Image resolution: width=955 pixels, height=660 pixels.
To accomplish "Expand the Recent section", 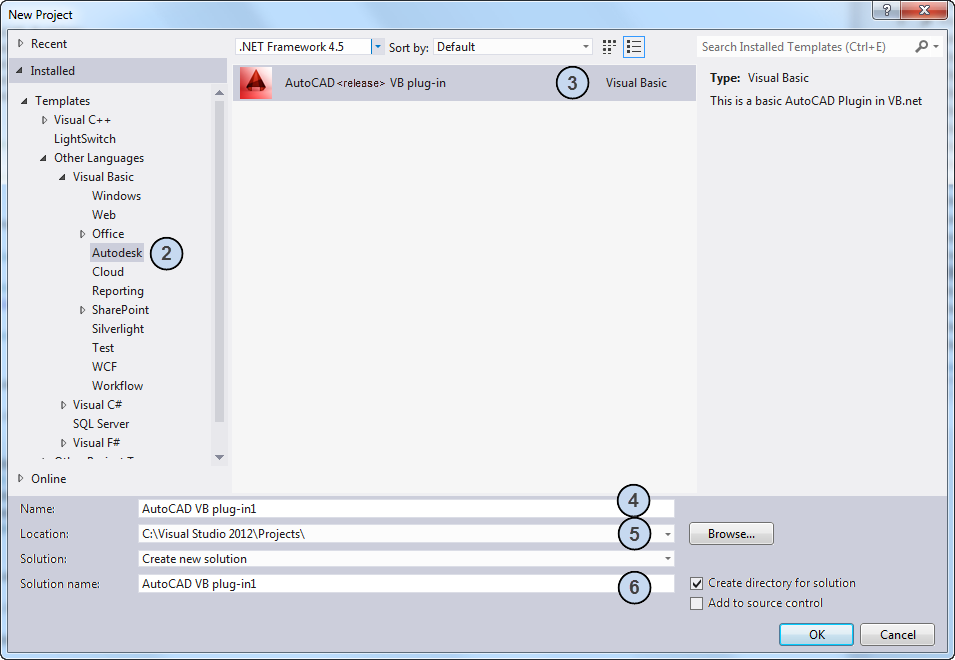I will pyautogui.click(x=21, y=44).
